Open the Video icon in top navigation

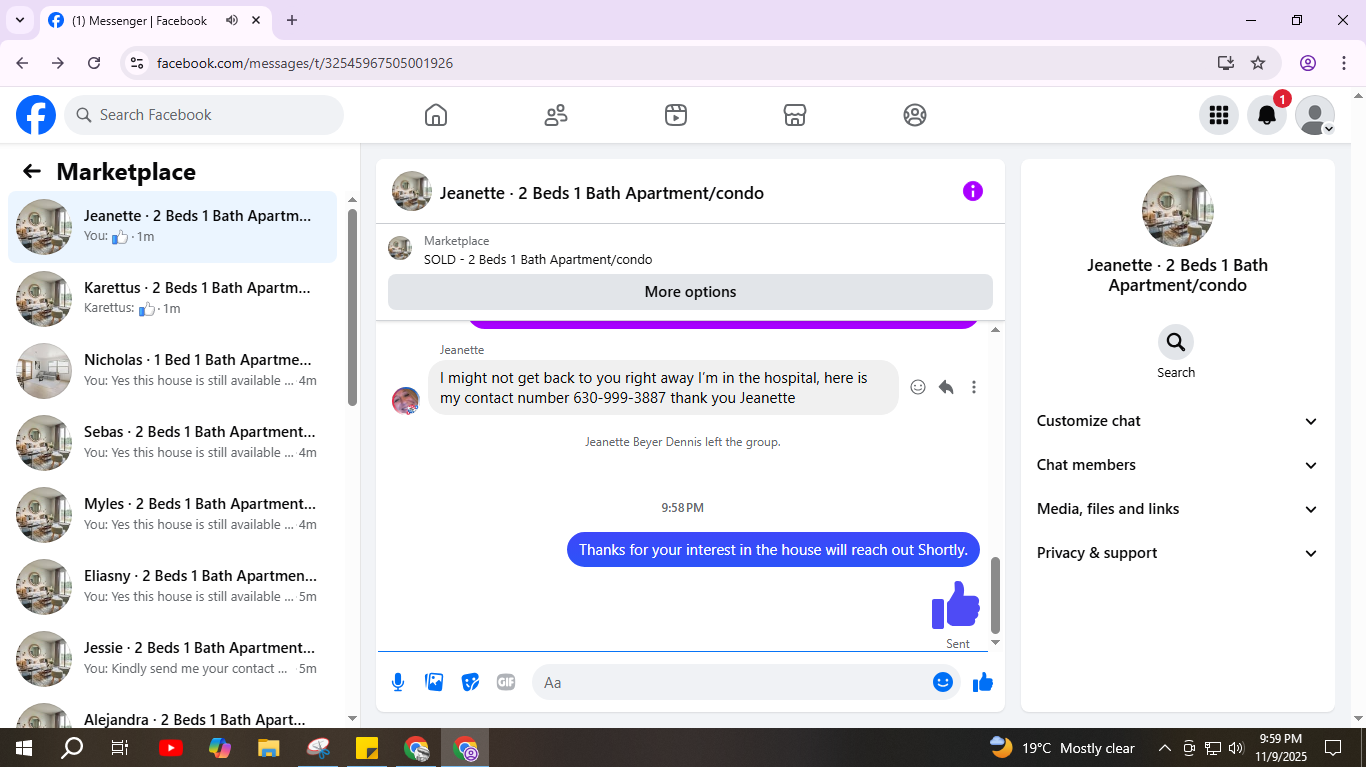[676, 115]
